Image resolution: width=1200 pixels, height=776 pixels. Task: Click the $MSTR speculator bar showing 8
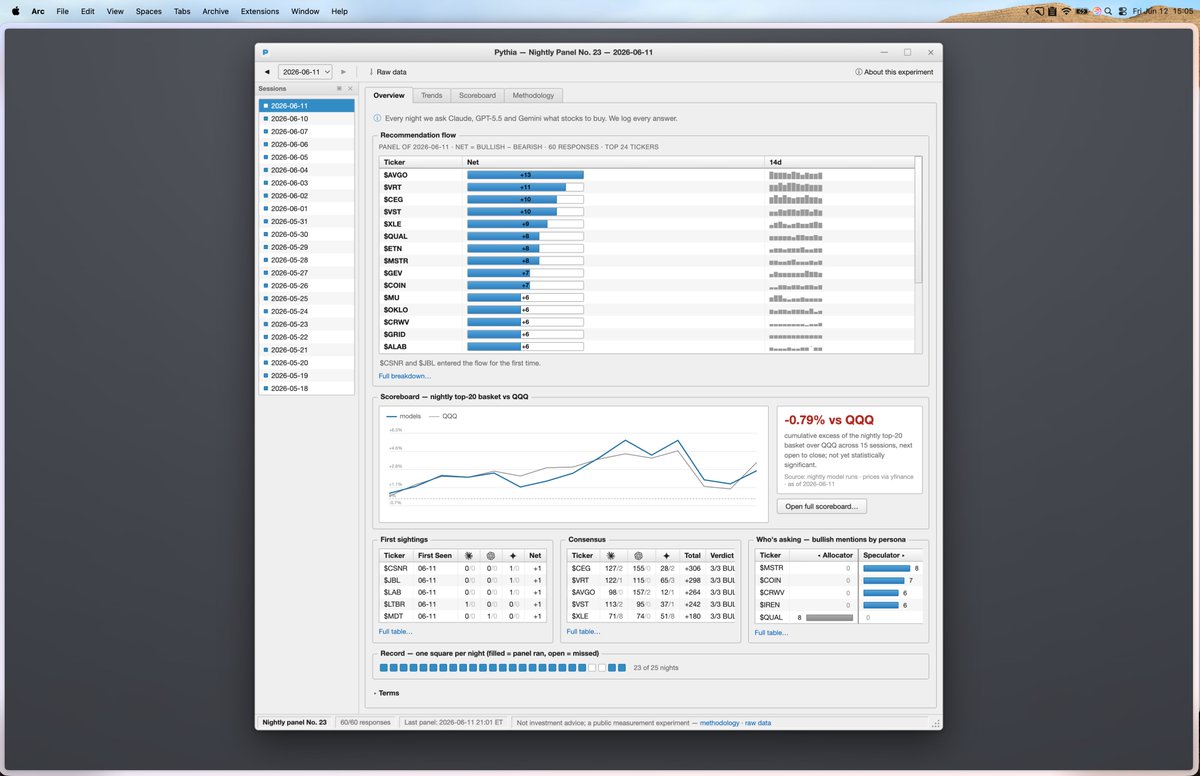[x=887, y=568]
